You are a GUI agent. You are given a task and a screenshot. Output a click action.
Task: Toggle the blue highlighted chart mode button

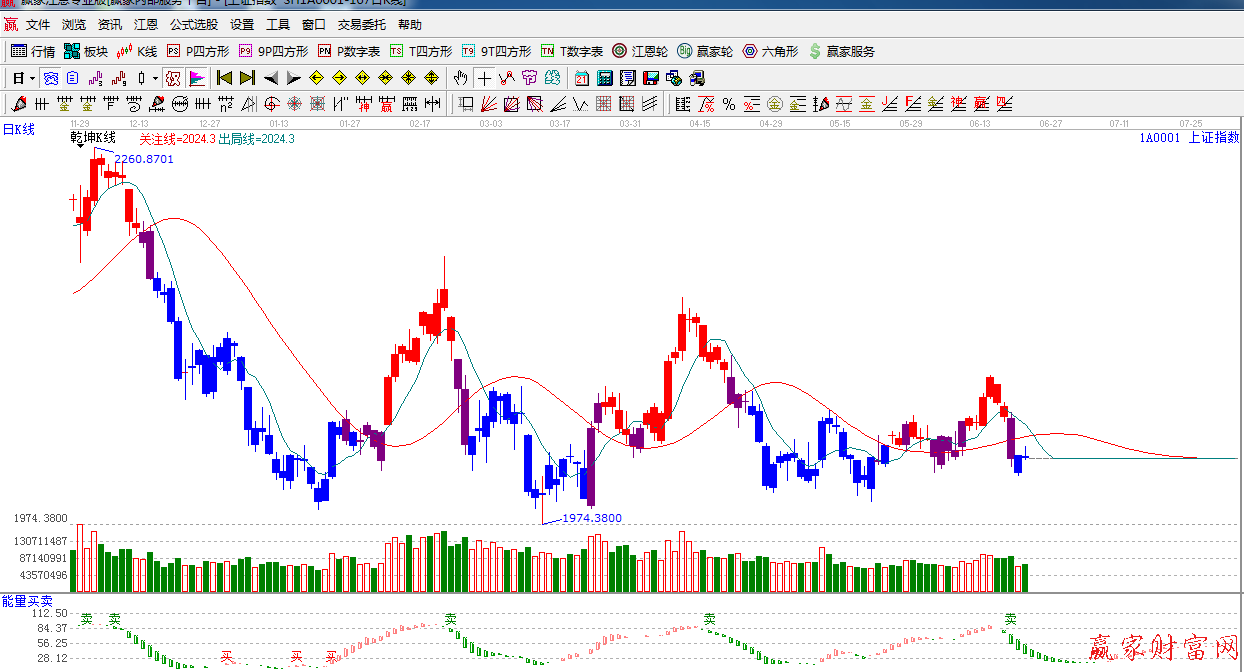tap(50, 78)
